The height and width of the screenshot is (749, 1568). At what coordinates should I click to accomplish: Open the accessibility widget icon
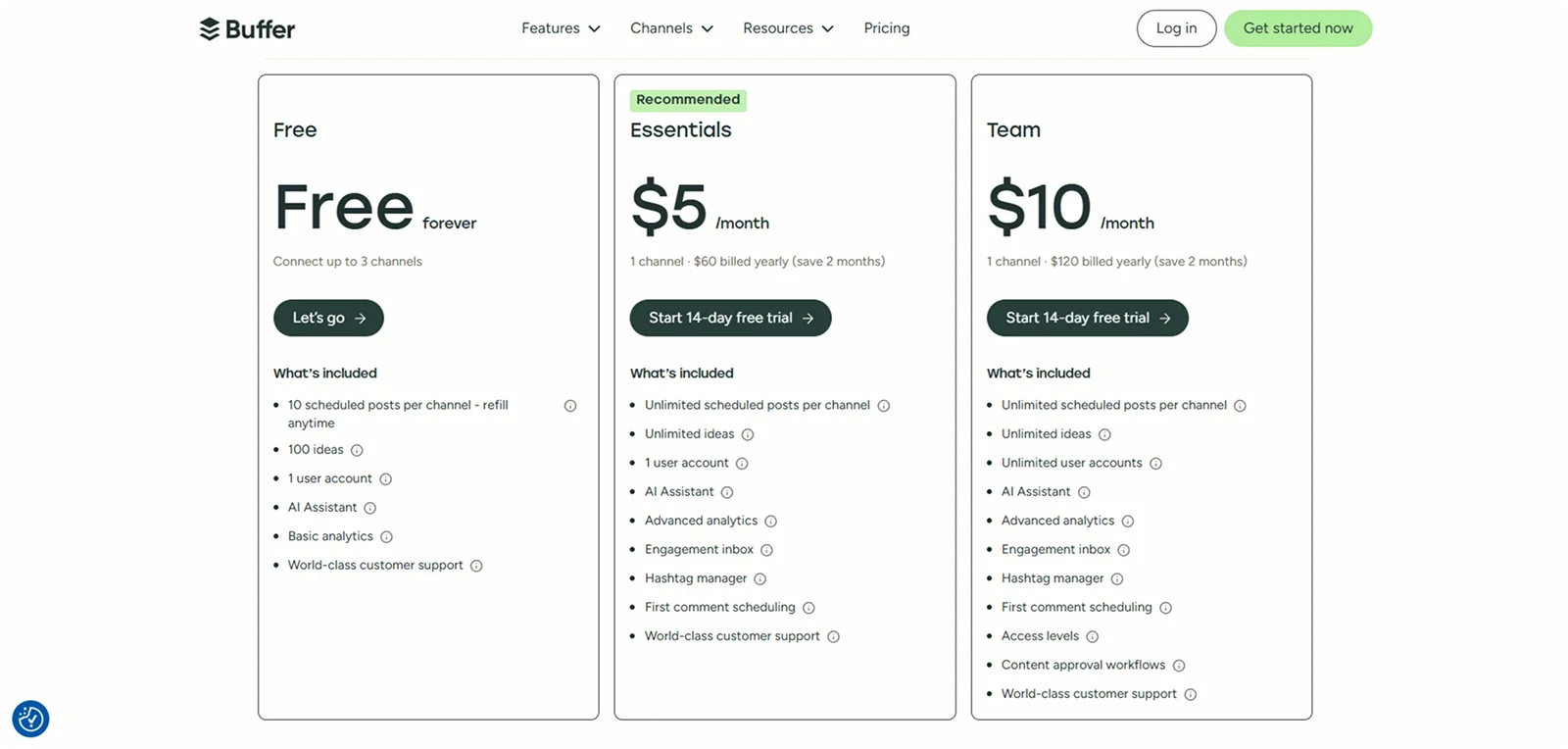pyautogui.click(x=30, y=719)
